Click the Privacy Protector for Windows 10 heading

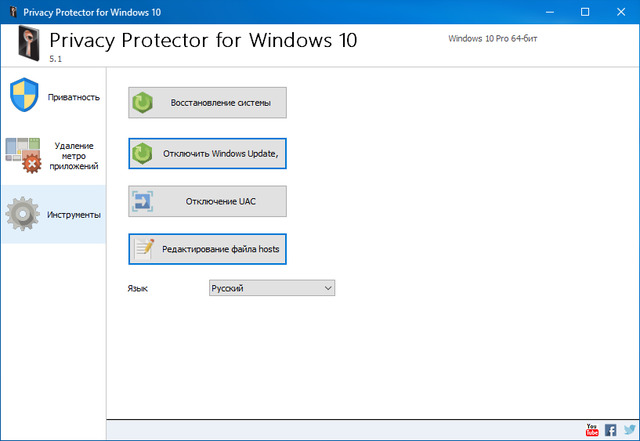tap(203, 40)
